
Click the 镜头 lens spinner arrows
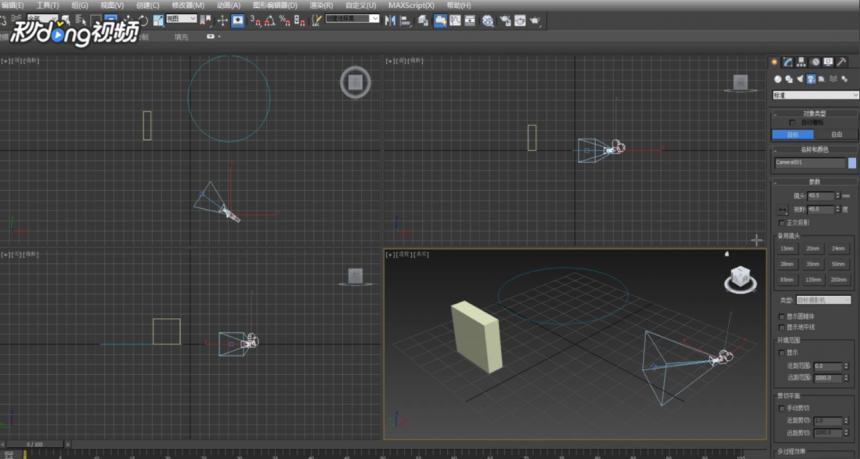[x=838, y=196]
